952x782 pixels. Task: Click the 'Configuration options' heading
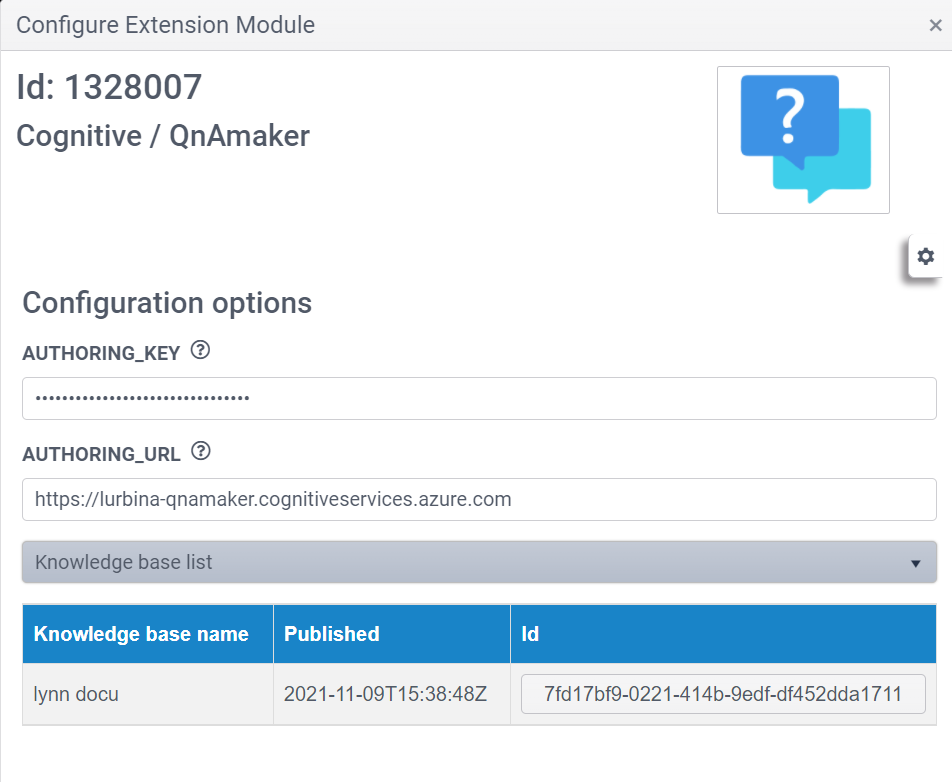pyautogui.click(x=167, y=302)
